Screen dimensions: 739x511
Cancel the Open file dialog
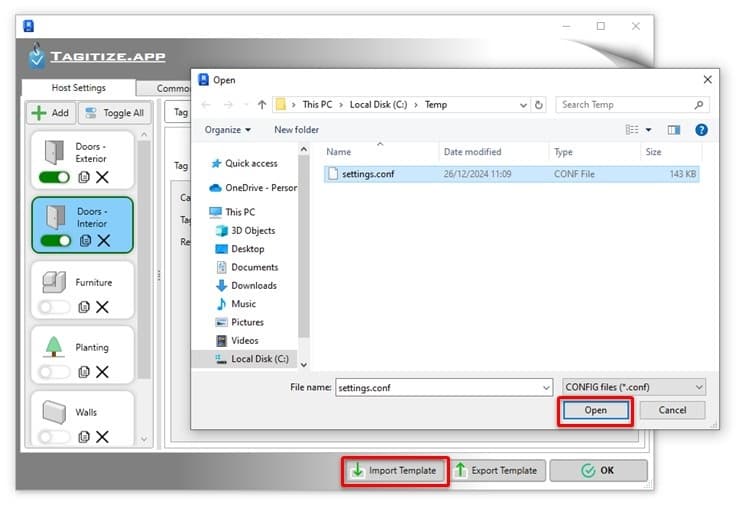pyautogui.click(x=673, y=411)
